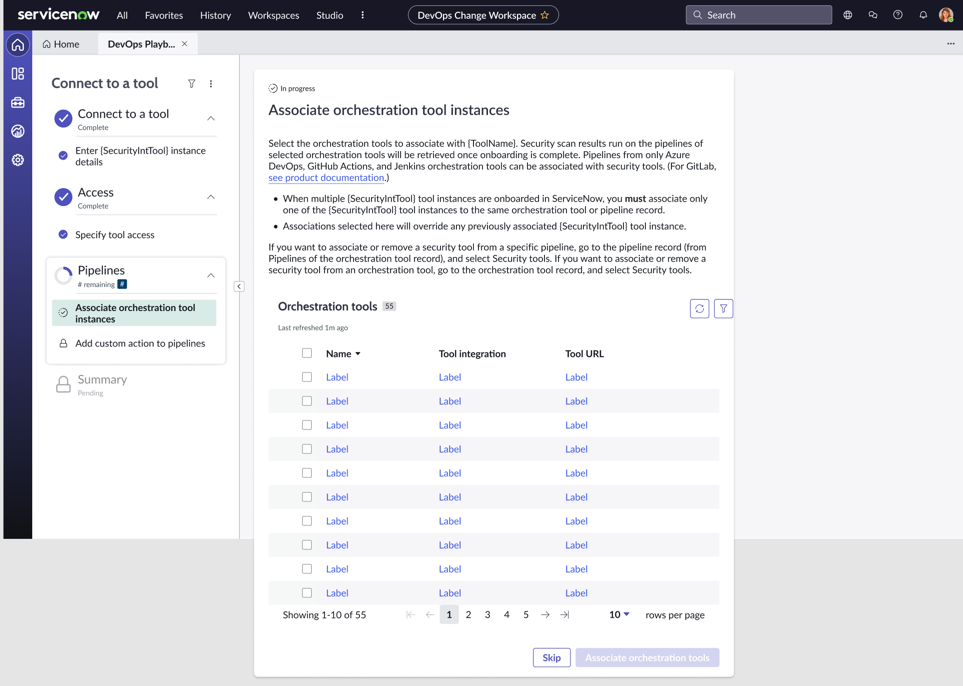The width and height of the screenshot is (963, 686).
Task: Collapse the Connect to a tool section
Action: [211, 118]
